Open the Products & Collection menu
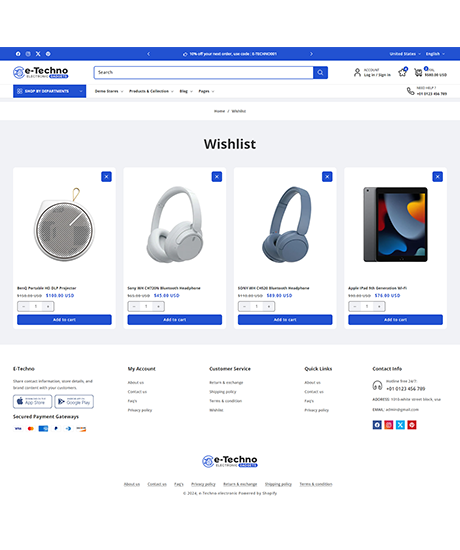Image resolution: width=460 pixels, height=550 pixels. pyautogui.click(x=151, y=91)
